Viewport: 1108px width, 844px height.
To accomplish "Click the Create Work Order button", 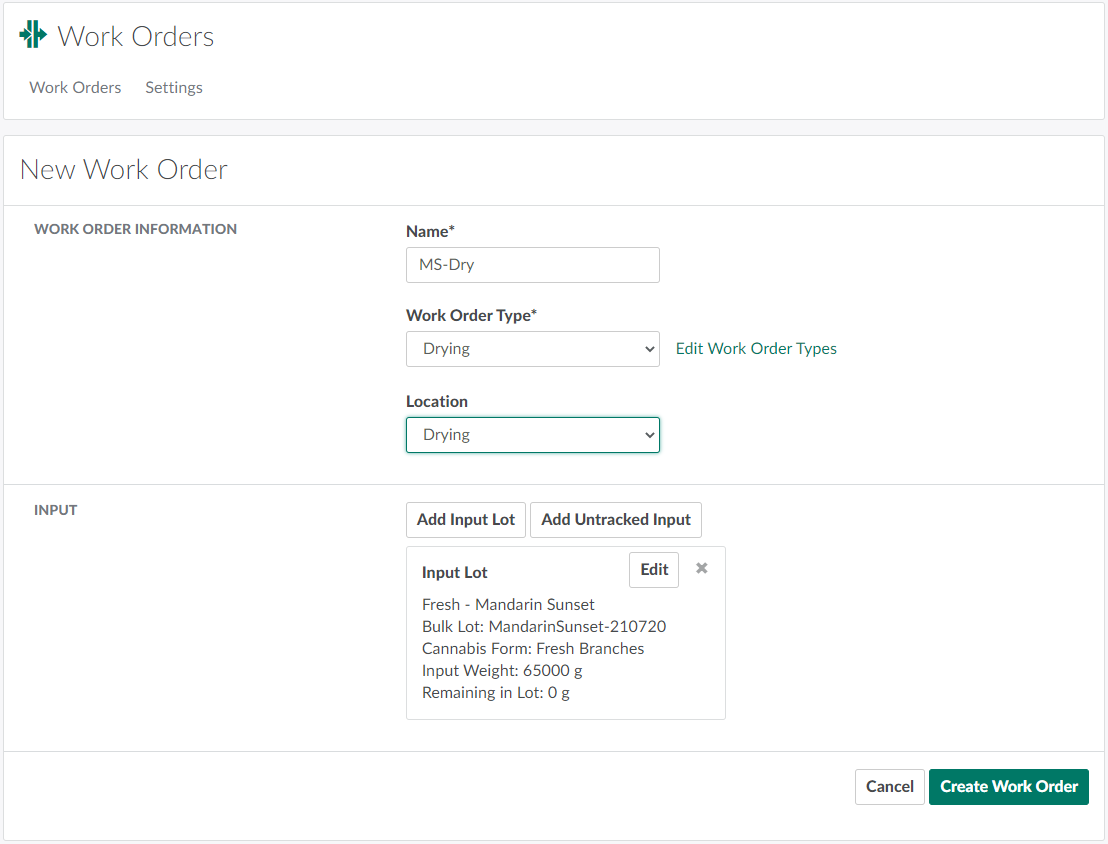I will point(1008,787).
